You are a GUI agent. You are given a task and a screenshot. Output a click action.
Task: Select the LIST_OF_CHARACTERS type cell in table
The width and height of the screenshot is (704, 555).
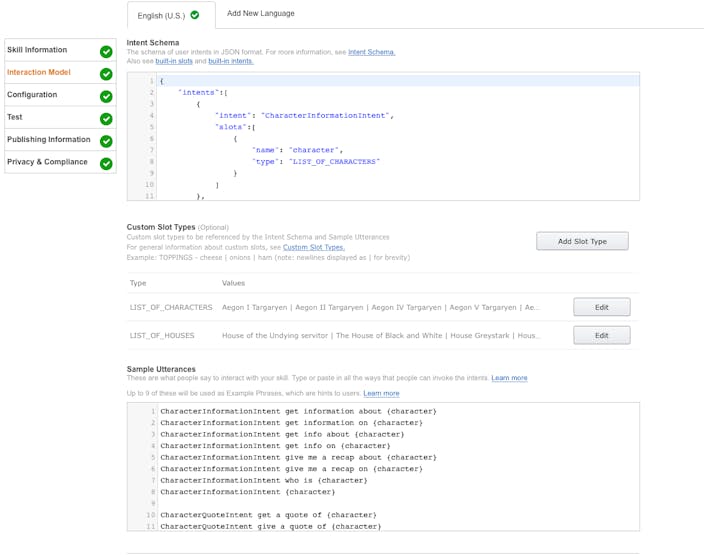click(171, 308)
